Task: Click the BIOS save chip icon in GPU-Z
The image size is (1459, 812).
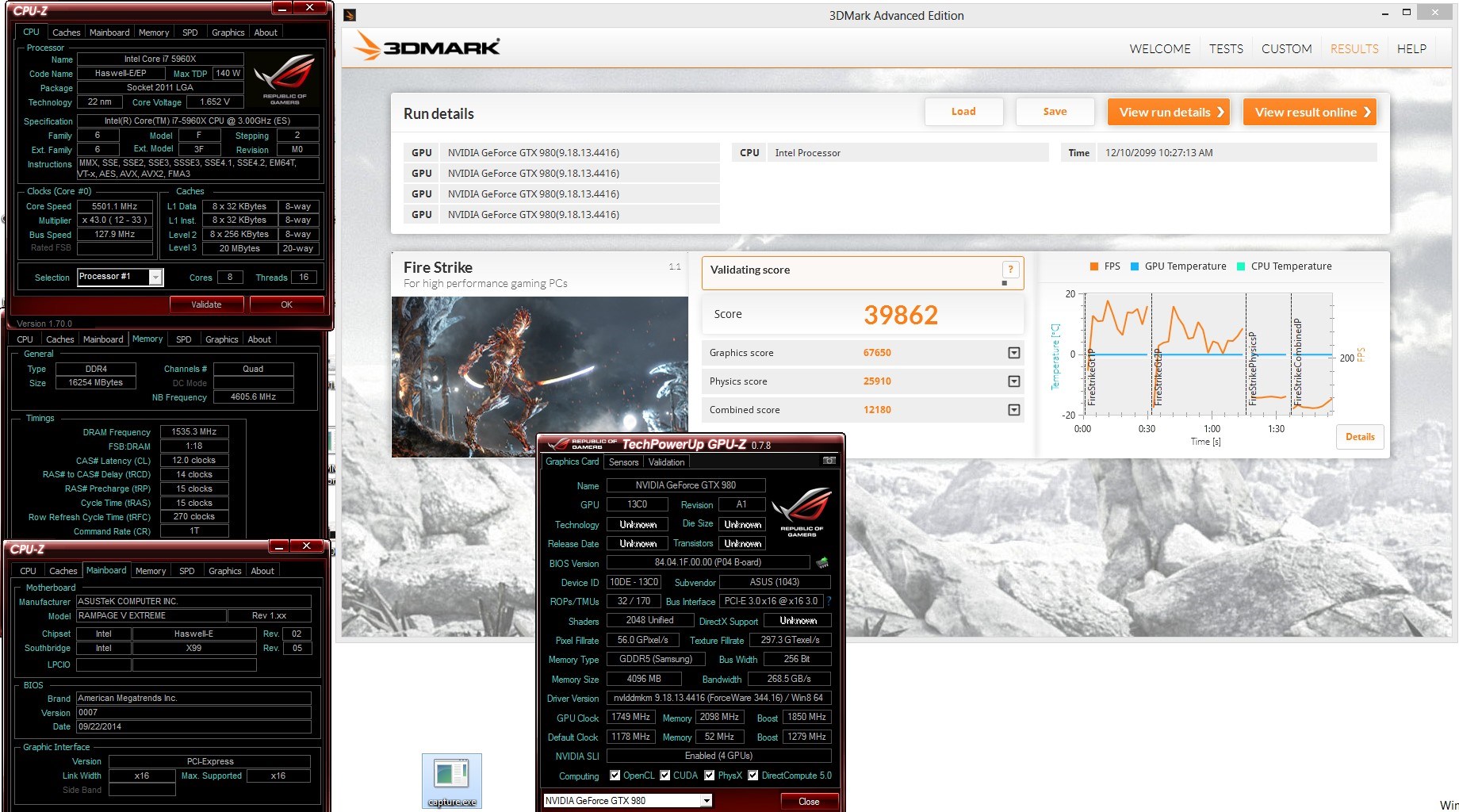Action: point(822,563)
